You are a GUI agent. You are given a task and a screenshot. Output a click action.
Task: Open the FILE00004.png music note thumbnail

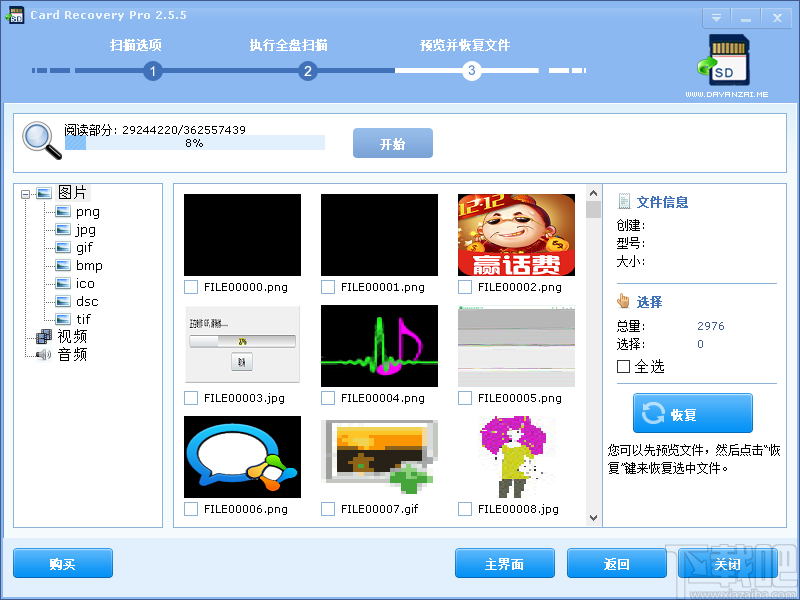point(379,346)
